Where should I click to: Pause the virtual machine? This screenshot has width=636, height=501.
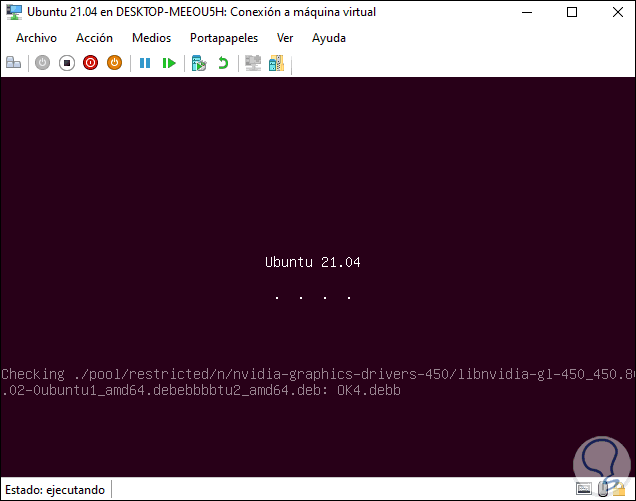click(145, 63)
